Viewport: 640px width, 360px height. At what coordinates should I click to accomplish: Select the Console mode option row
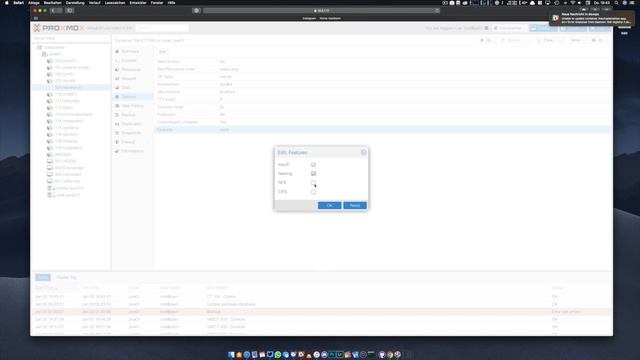(x=383, y=107)
